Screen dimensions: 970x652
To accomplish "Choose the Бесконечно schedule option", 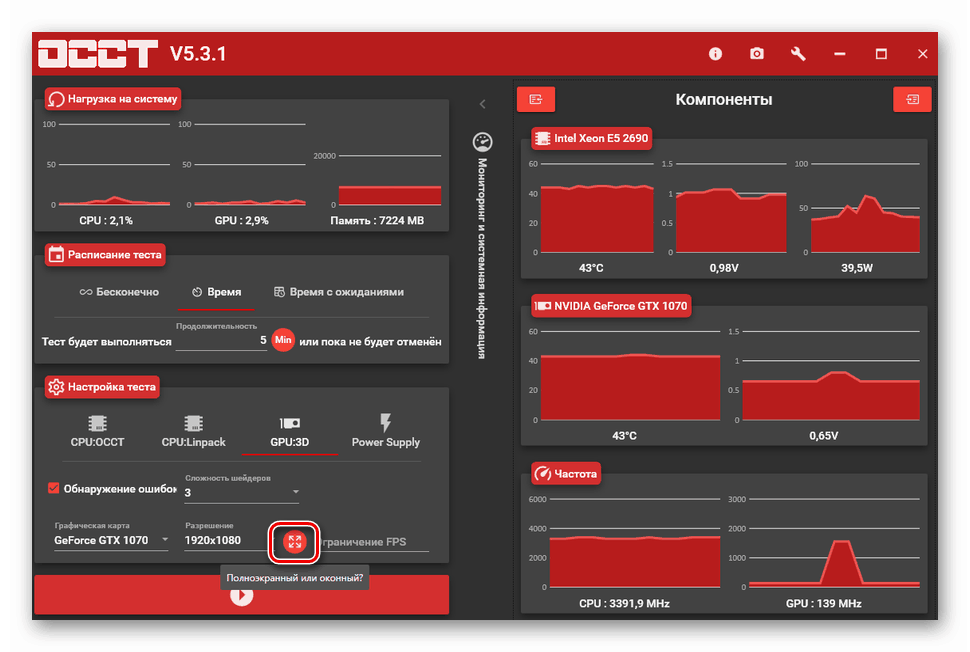I will [119, 292].
